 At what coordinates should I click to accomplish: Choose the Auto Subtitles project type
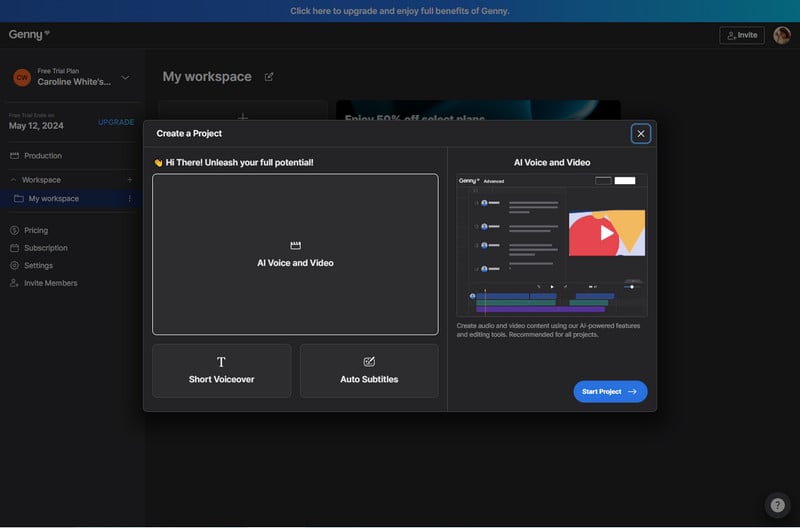[x=369, y=370]
